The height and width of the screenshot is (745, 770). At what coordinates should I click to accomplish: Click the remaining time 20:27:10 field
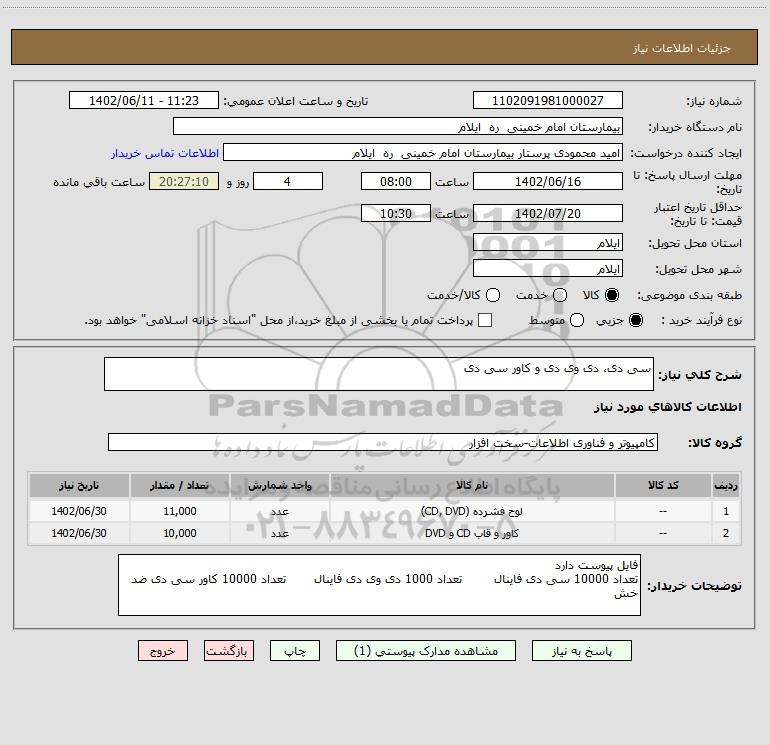(184, 181)
